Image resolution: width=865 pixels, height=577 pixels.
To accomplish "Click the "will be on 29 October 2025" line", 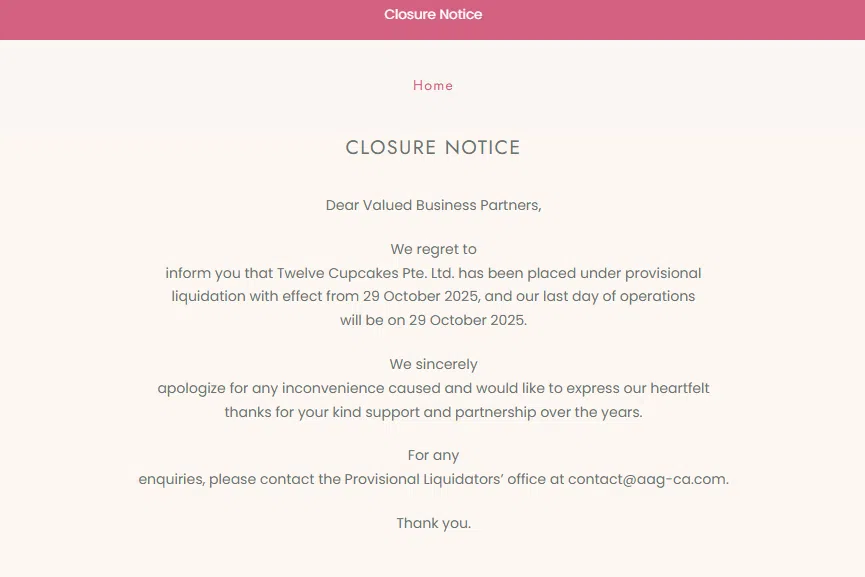I will coord(433,321).
